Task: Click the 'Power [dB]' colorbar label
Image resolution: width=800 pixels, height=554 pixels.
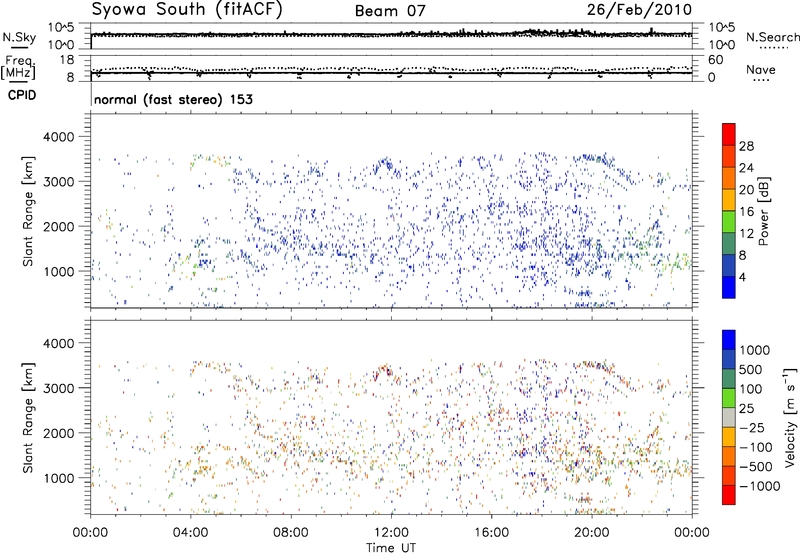Action: [x=764, y=211]
